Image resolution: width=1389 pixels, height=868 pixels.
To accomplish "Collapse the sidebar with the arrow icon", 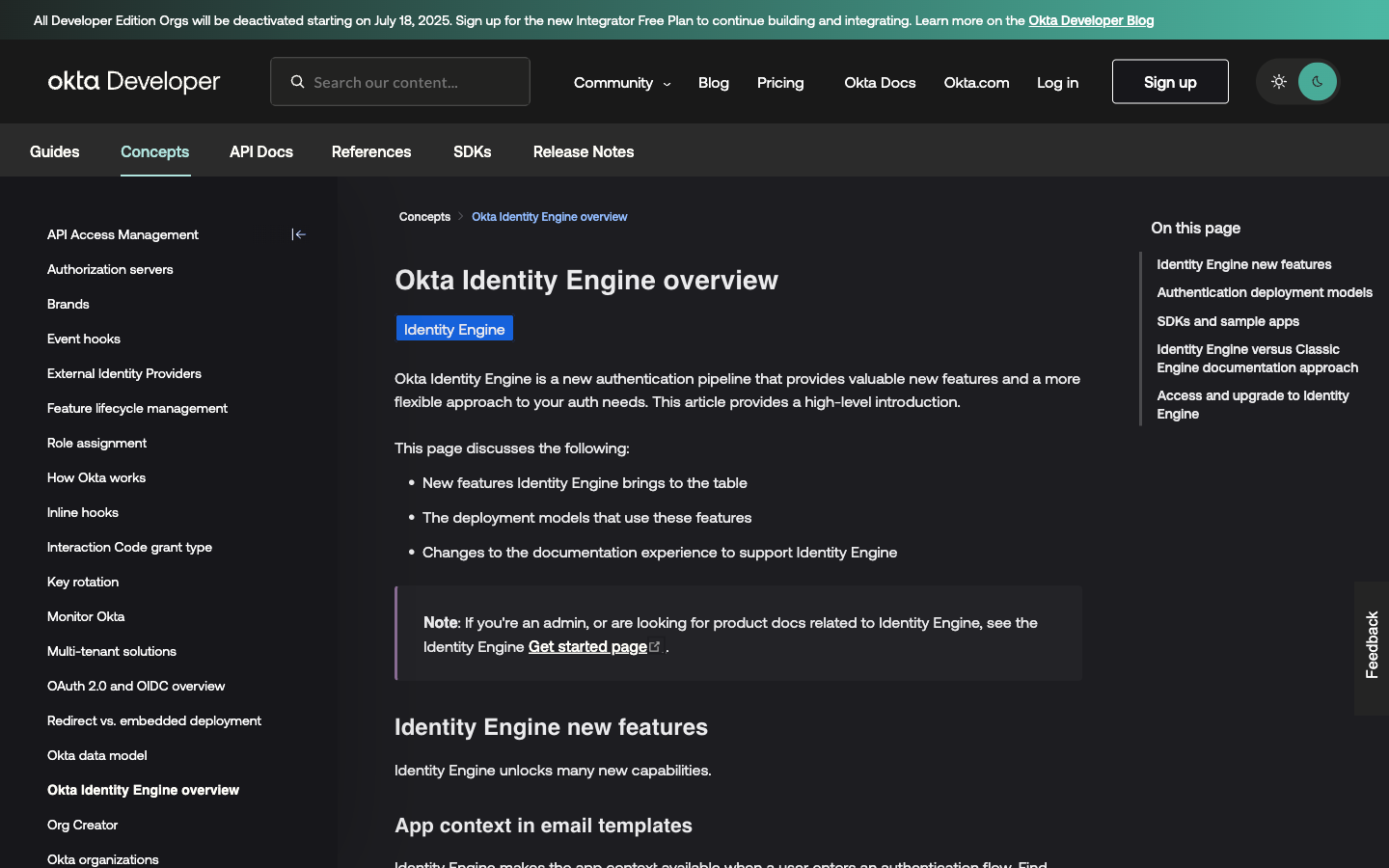I will coord(299,234).
